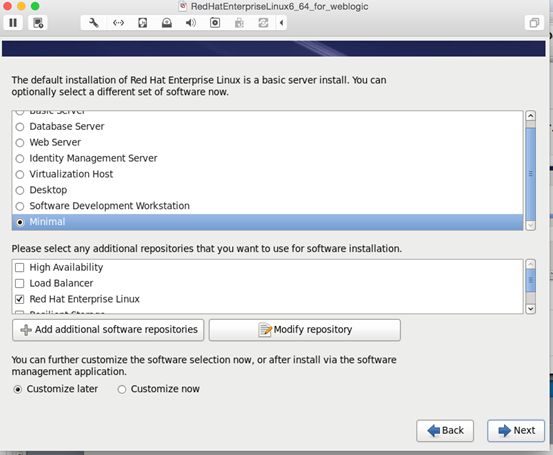Uncheck Red Hat Enterprise Linux repository
The image size is (553, 455).
(20, 299)
